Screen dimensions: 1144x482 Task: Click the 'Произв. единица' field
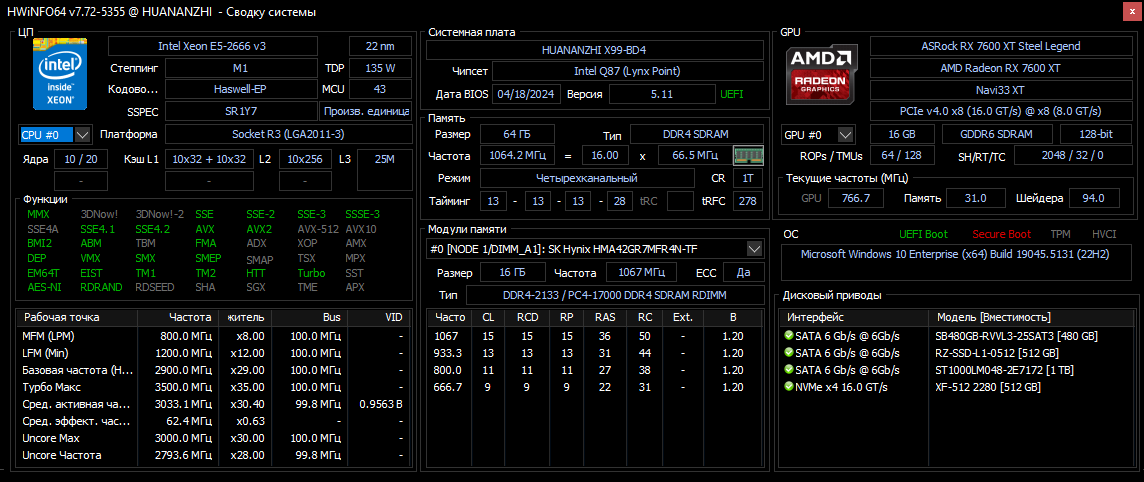[x=365, y=112]
